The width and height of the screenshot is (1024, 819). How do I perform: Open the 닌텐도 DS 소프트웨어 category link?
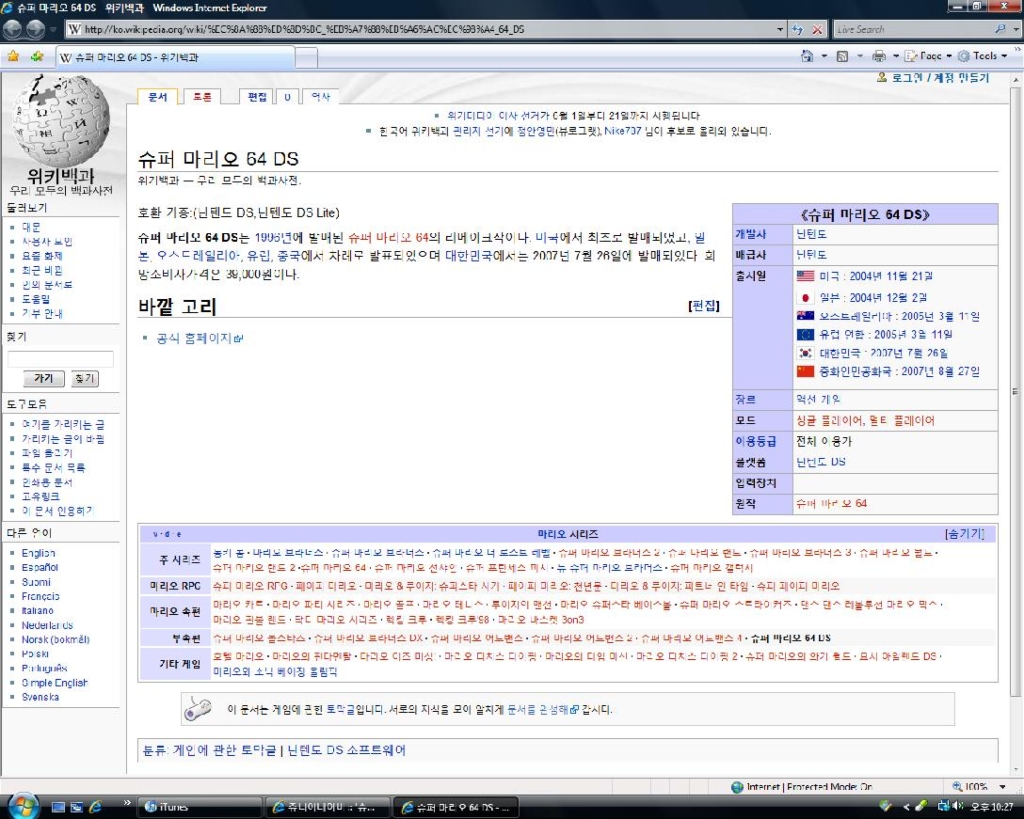346,750
